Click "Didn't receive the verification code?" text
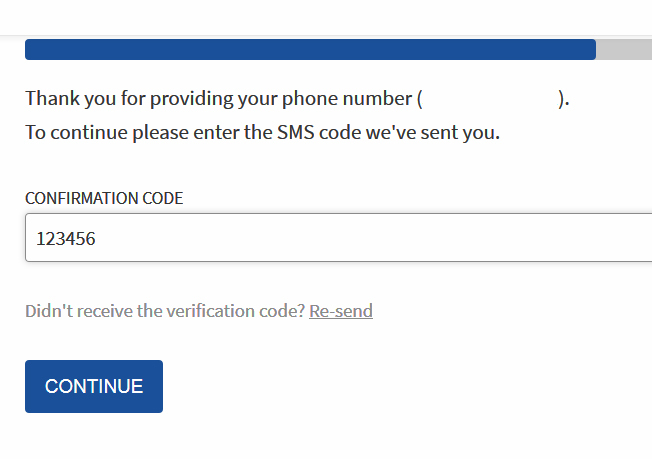Image resolution: width=652 pixels, height=459 pixels. pyautogui.click(x=165, y=311)
